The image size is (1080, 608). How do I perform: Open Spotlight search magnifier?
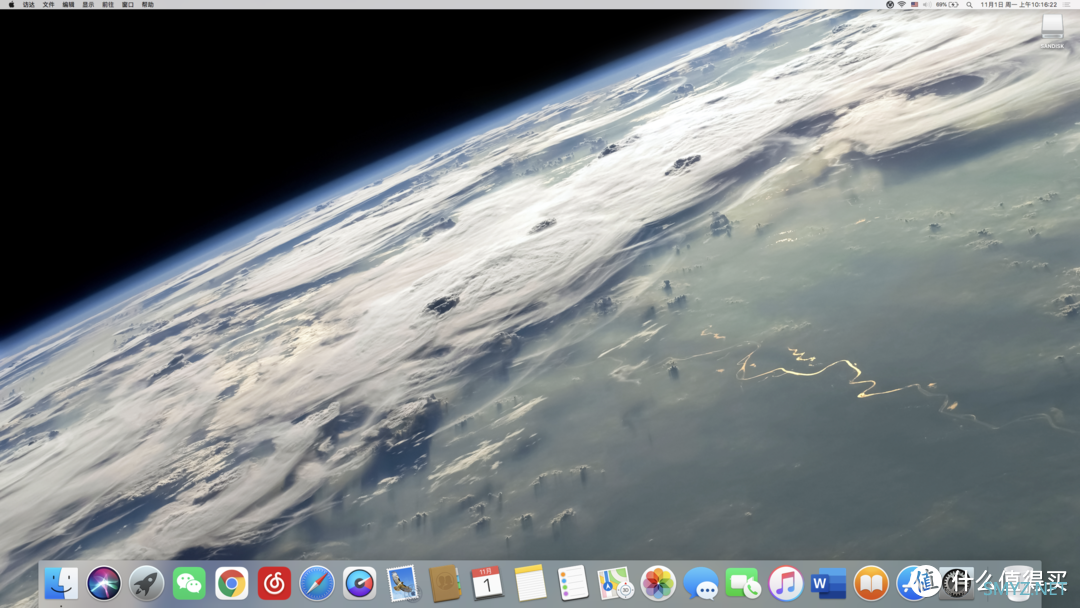click(969, 5)
